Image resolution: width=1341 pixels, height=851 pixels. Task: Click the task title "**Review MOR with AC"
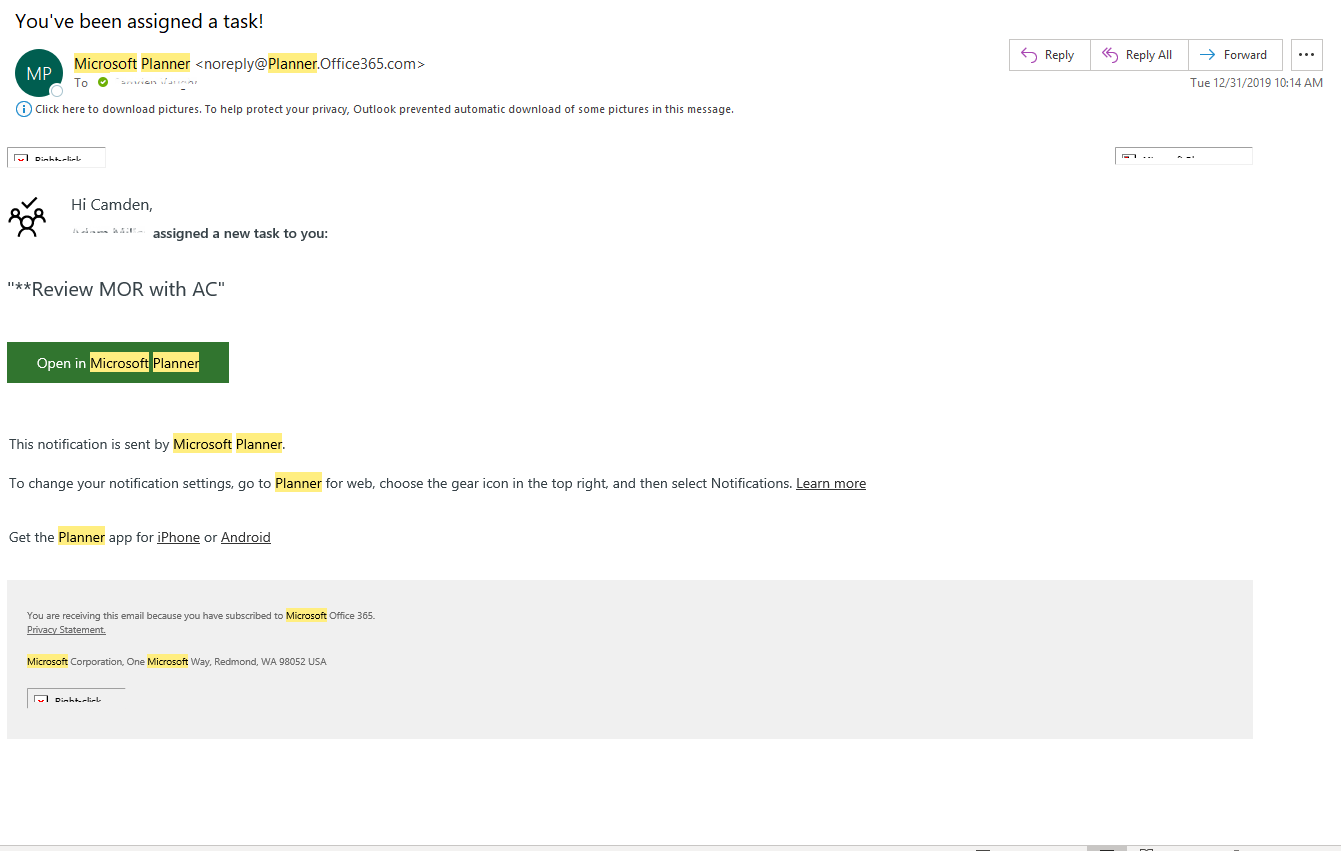(116, 289)
